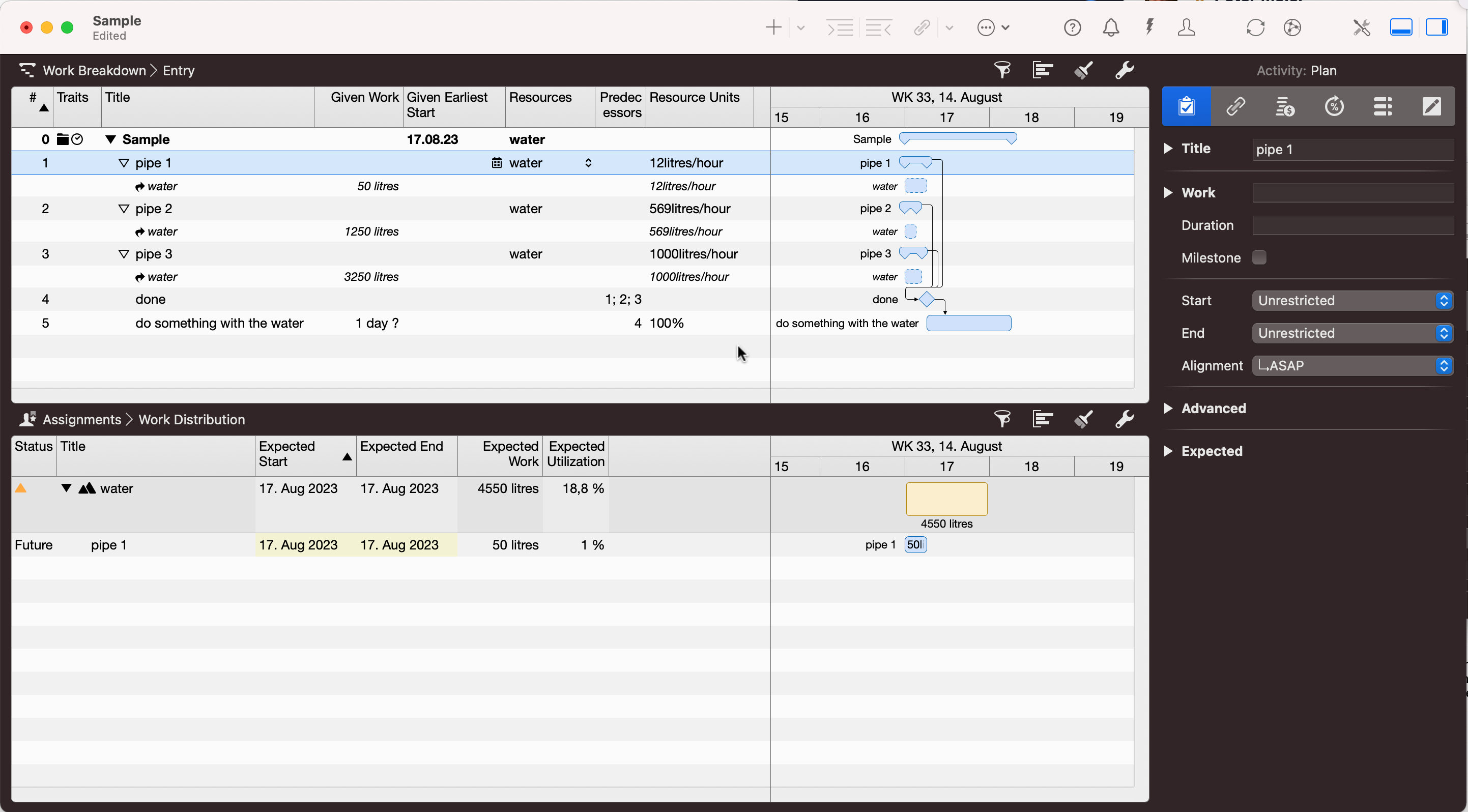Click the wrench icon in Work Breakdown header
1468x812 pixels.
[x=1124, y=70]
